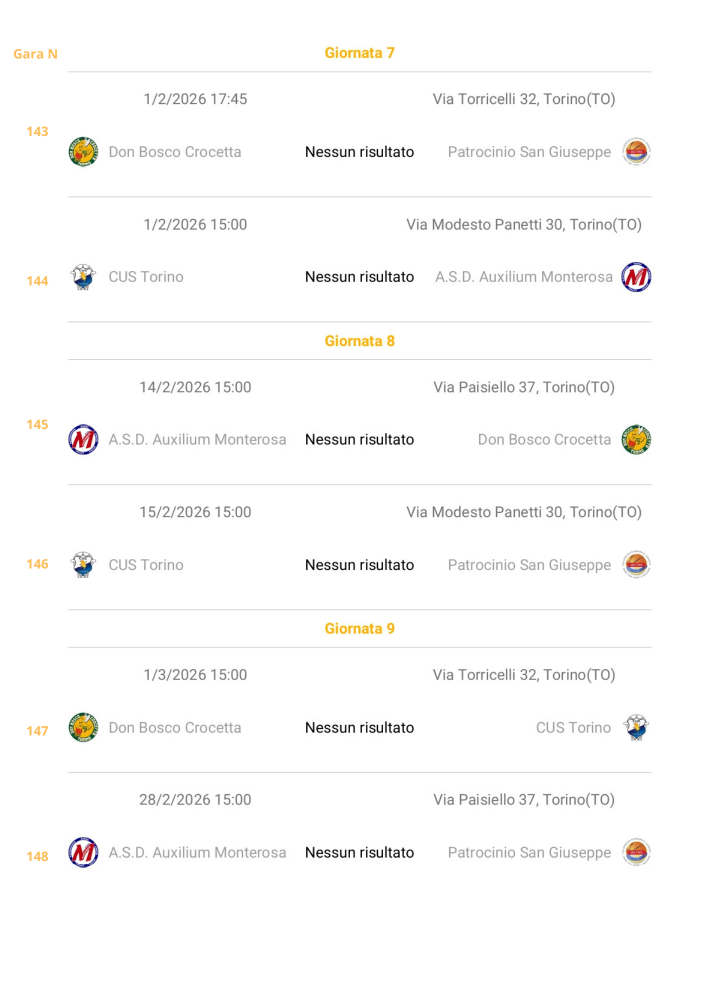Open Don Bosco Crocetta team name, match 143
Screen dimensions: 720x1000
[175, 152]
